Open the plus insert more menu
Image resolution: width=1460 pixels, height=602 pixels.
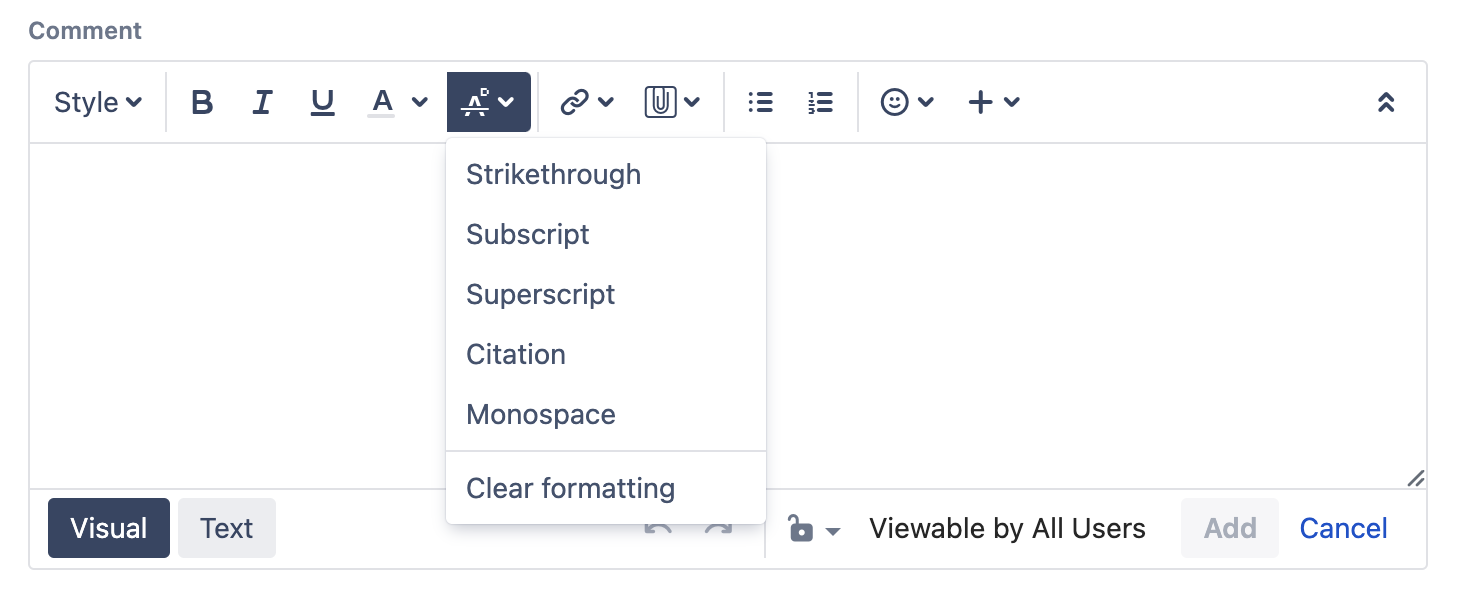pos(981,102)
